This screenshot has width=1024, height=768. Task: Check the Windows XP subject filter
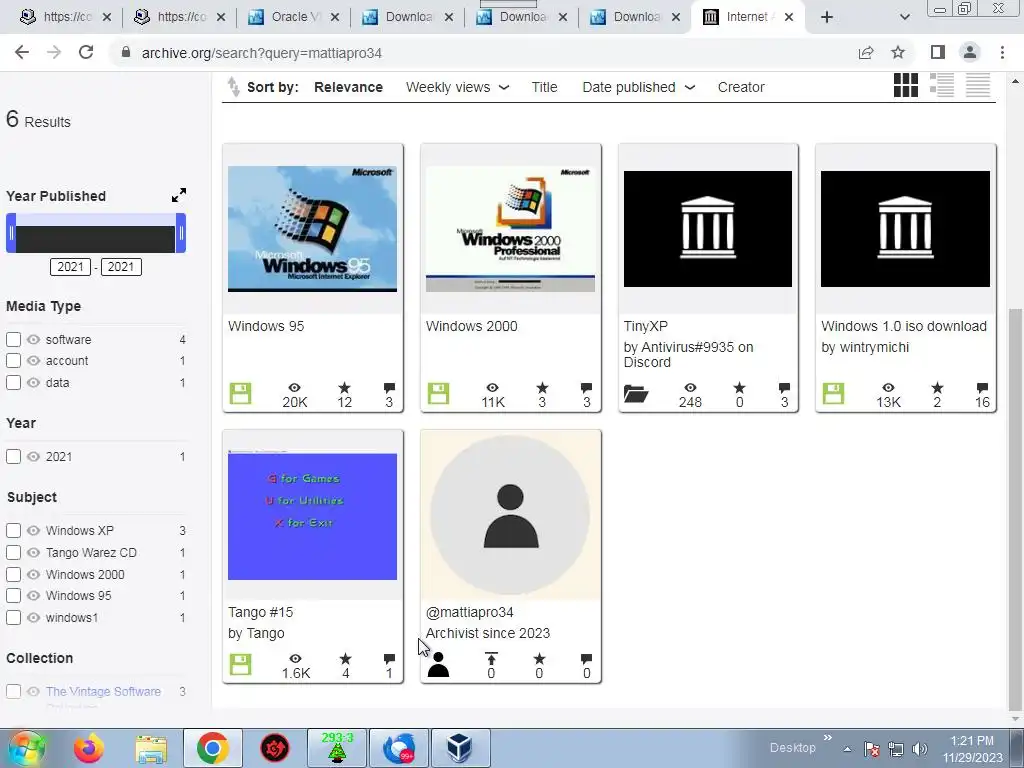click(x=13, y=530)
